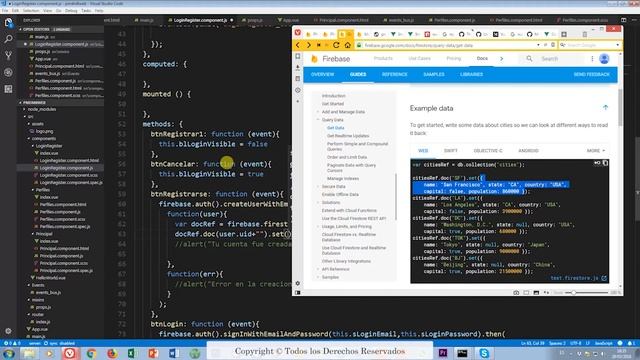Open the OVERVIEW tab in Firebase docs
This screenshot has width=640, height=360.
[322, 74]
